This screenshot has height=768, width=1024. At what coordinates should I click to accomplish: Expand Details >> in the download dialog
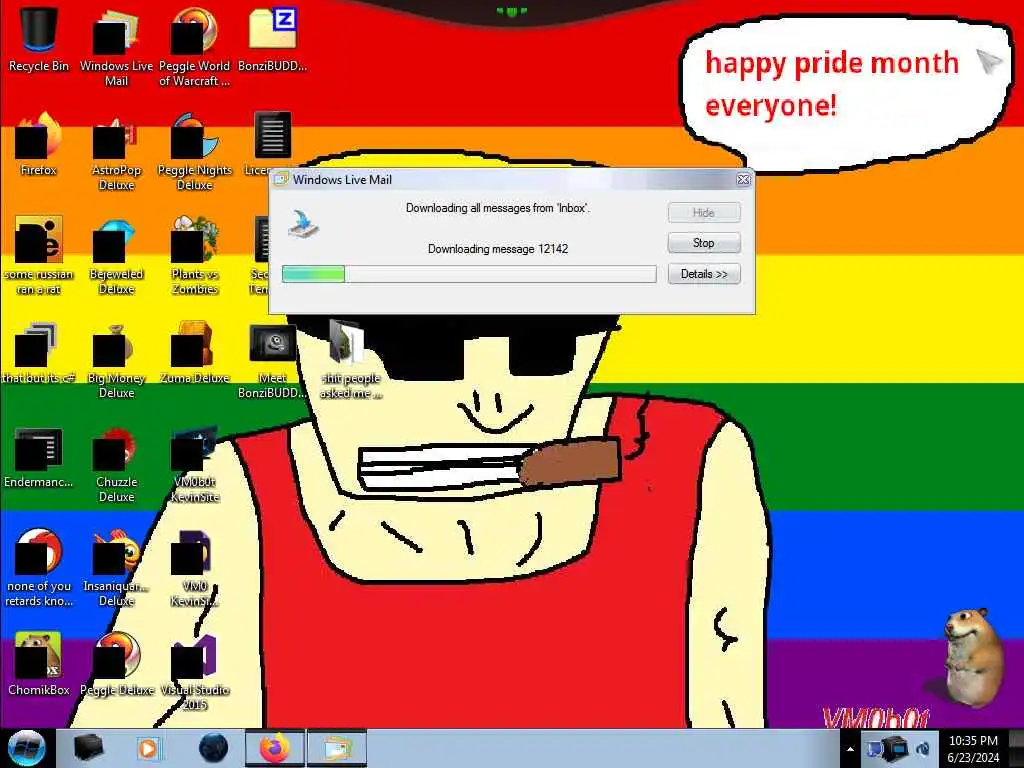pyautogui.click(x=704, y=274)
